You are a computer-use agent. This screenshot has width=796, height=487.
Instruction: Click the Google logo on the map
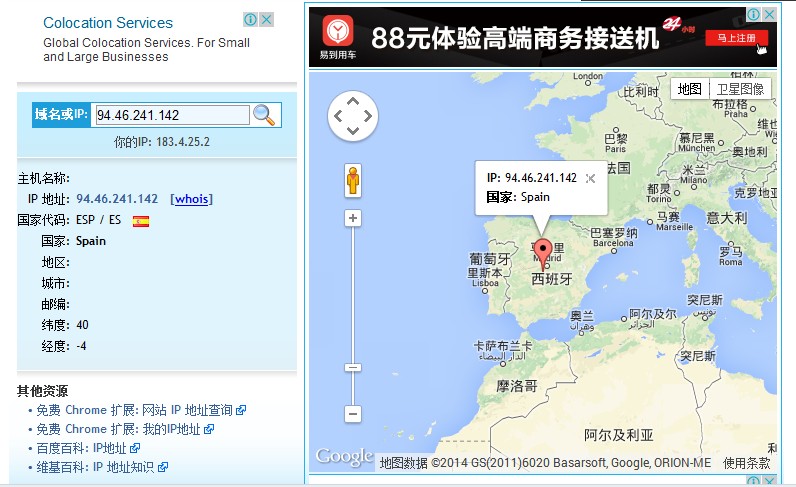pyautogui.click(x=344, y=457)
